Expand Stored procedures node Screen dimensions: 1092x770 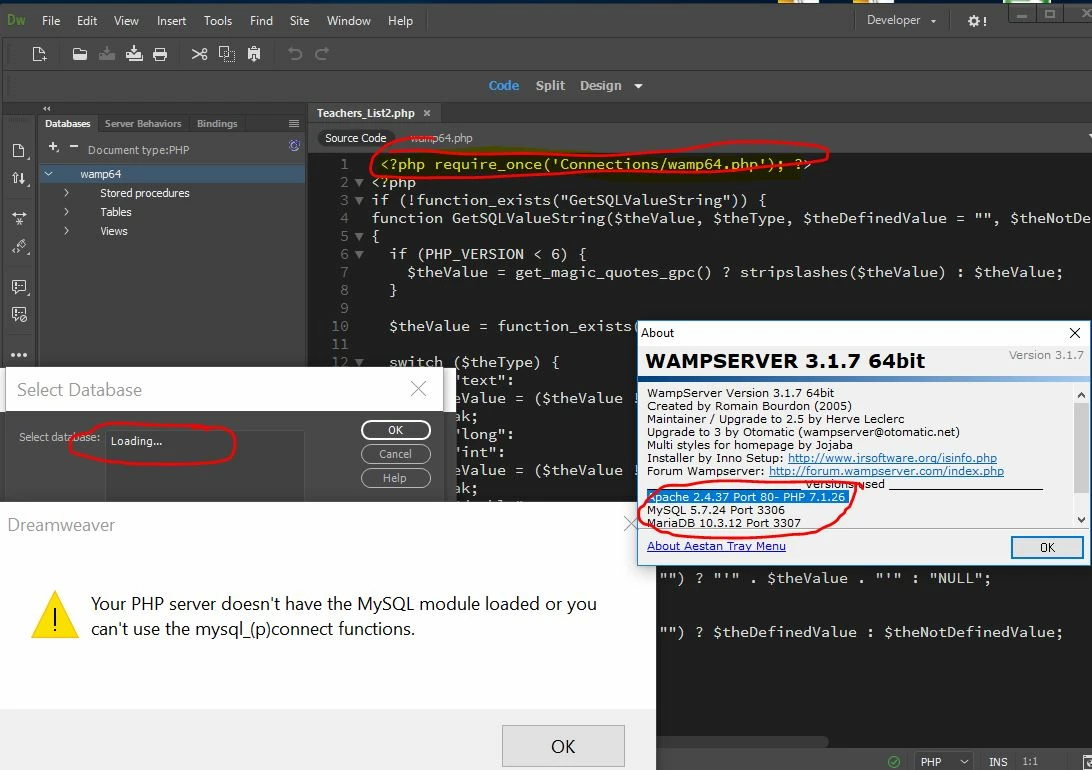[x=66, y=193]
